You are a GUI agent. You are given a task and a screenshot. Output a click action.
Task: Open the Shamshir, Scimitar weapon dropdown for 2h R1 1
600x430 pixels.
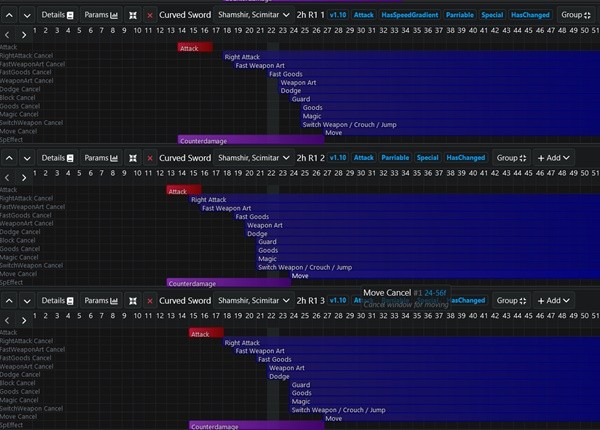tap(253, 16)
